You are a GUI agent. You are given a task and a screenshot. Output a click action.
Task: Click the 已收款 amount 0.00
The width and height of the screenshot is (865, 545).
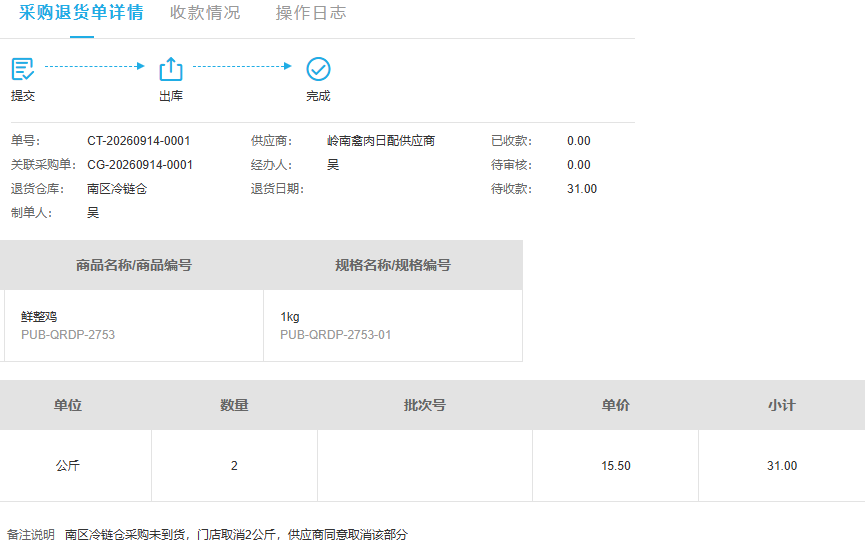pos(579,141)
